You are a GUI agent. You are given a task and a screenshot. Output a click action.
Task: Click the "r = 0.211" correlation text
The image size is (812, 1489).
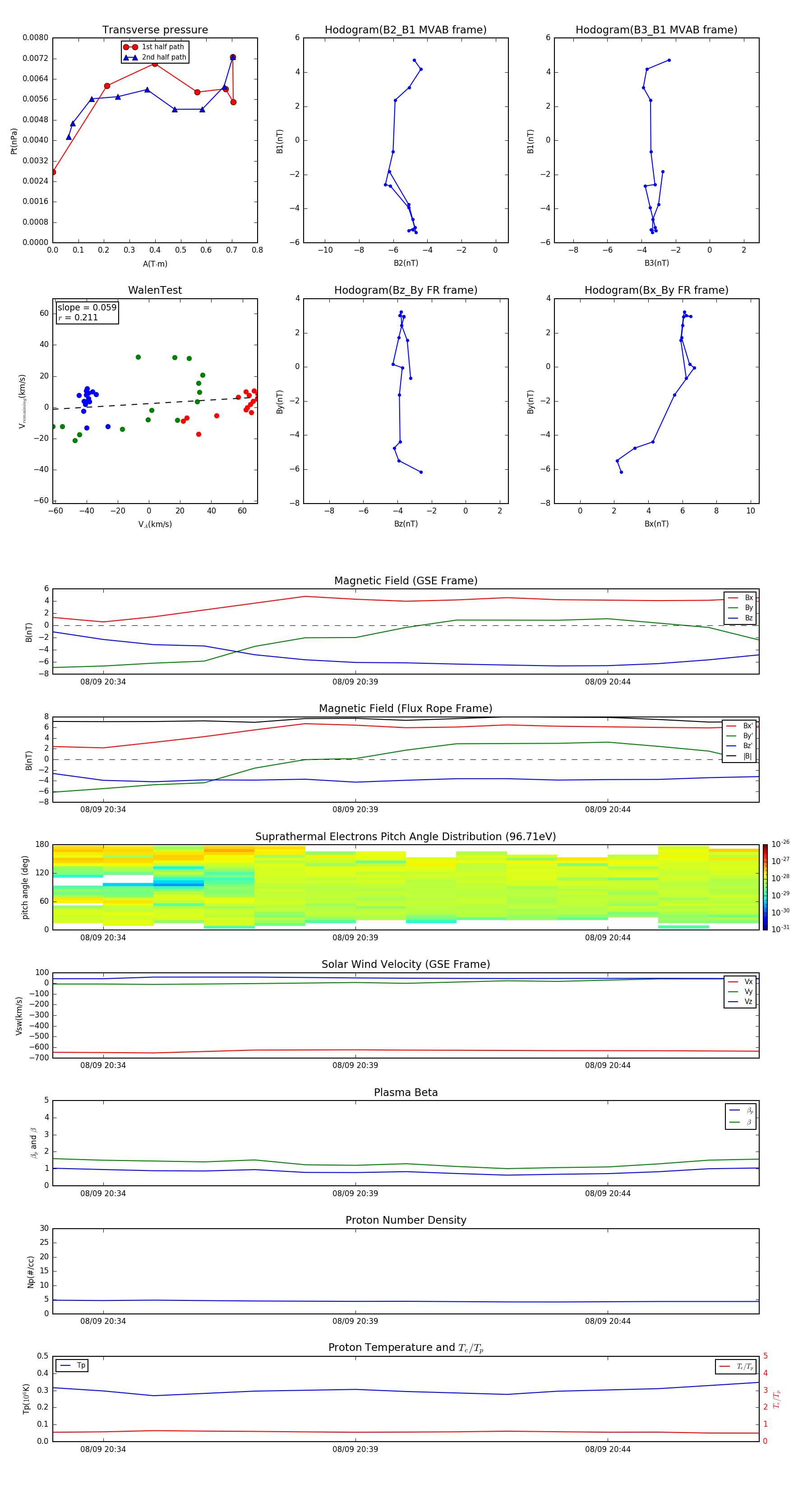[78, 317]
